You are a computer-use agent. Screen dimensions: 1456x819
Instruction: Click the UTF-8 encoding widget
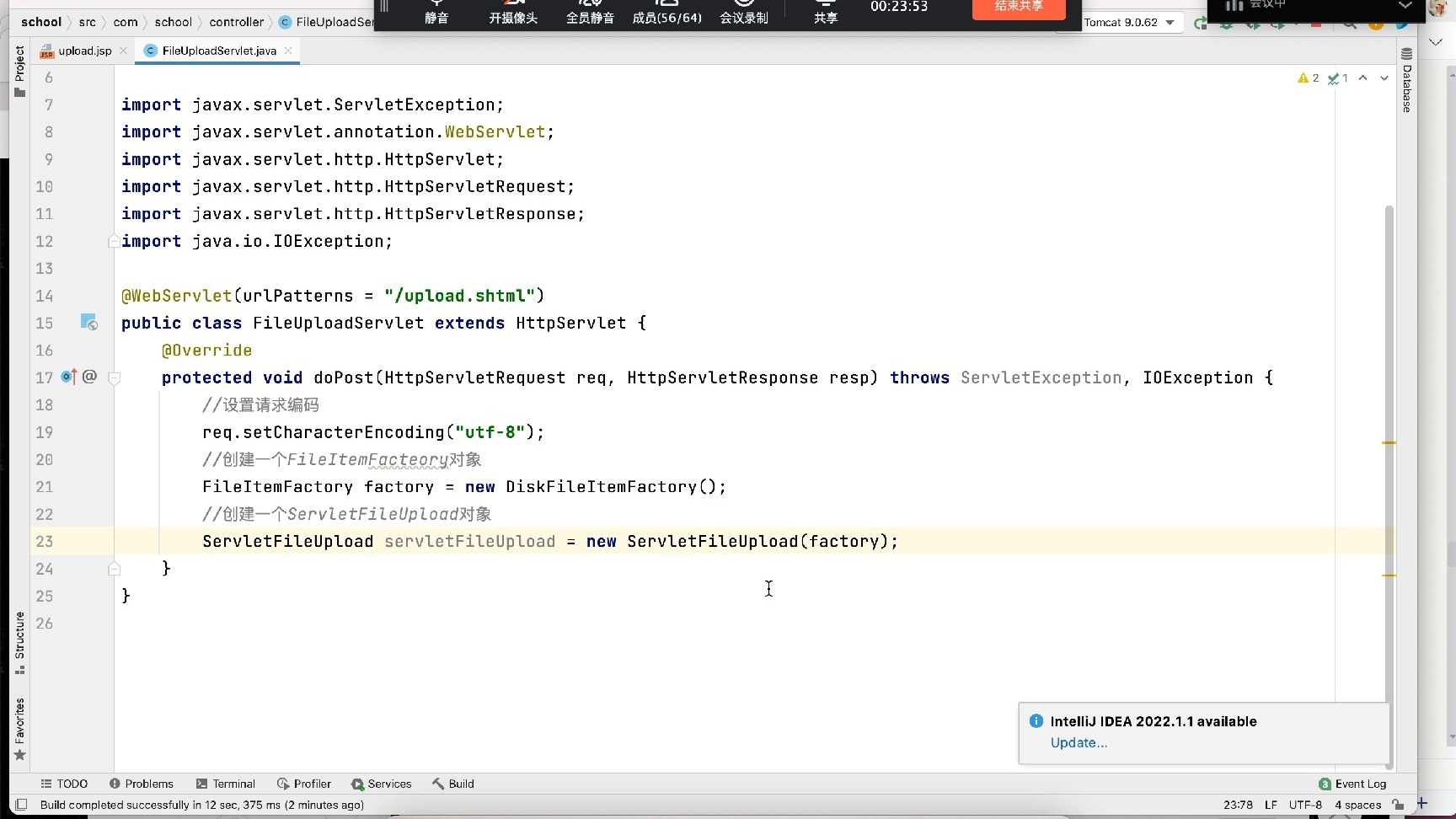click(x=1305, y=805)
